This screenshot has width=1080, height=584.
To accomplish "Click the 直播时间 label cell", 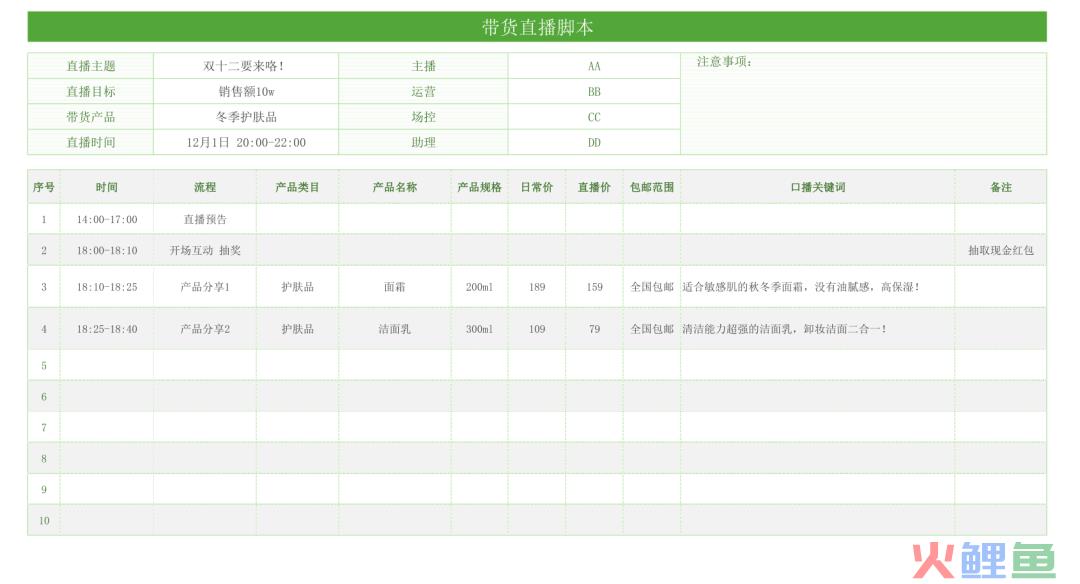I will coord(90,143).
